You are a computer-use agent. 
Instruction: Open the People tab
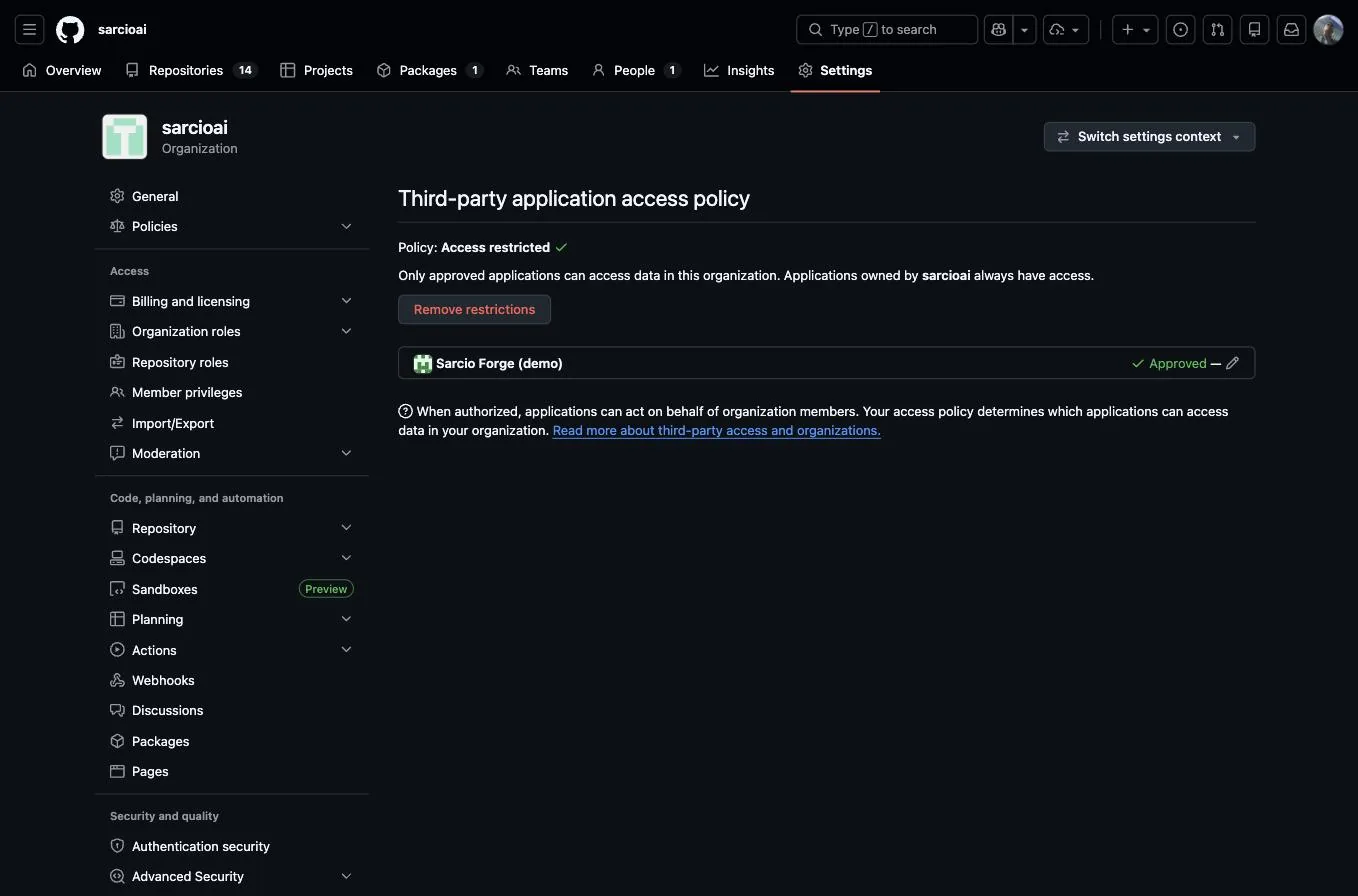click(636, 70)
